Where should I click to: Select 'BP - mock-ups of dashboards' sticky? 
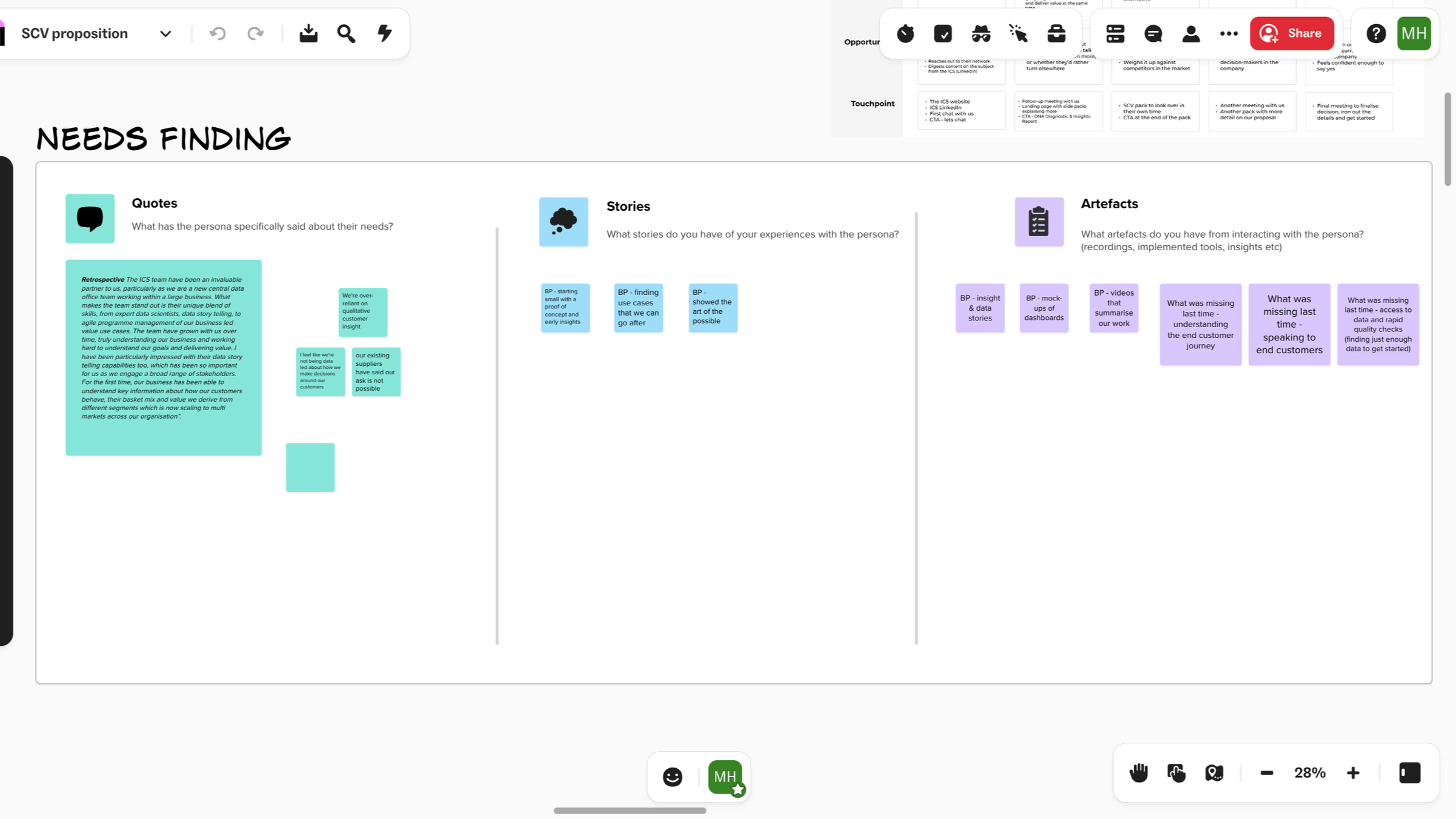[1044, 308]
